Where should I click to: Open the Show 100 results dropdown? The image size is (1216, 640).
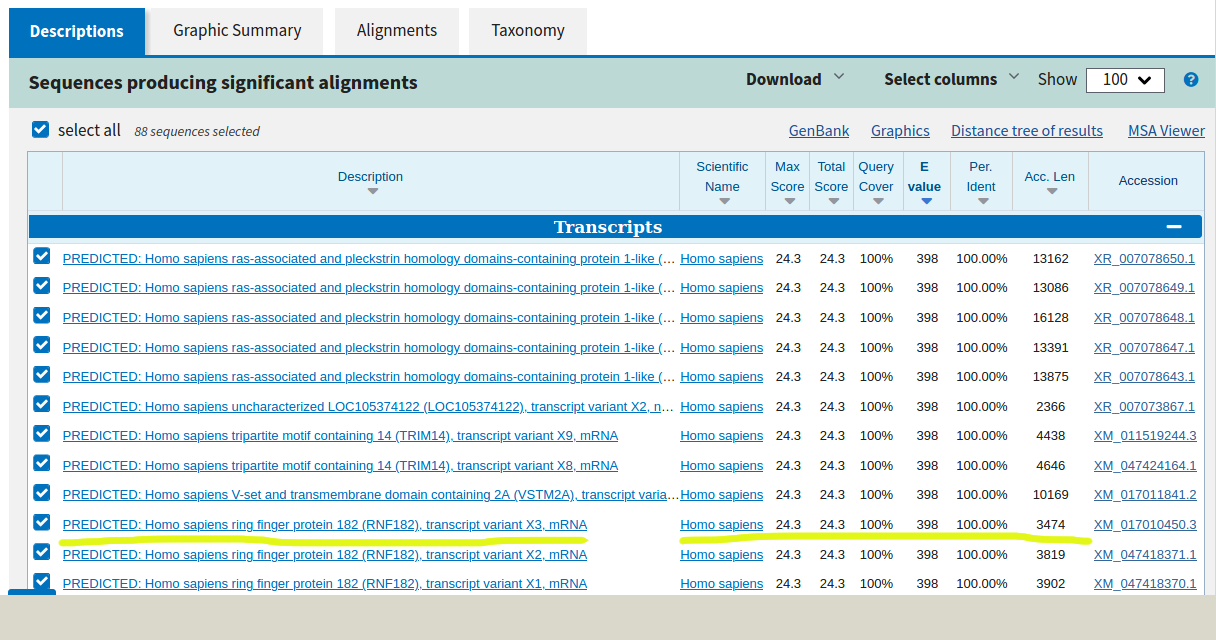click(x=1125, y=80)
